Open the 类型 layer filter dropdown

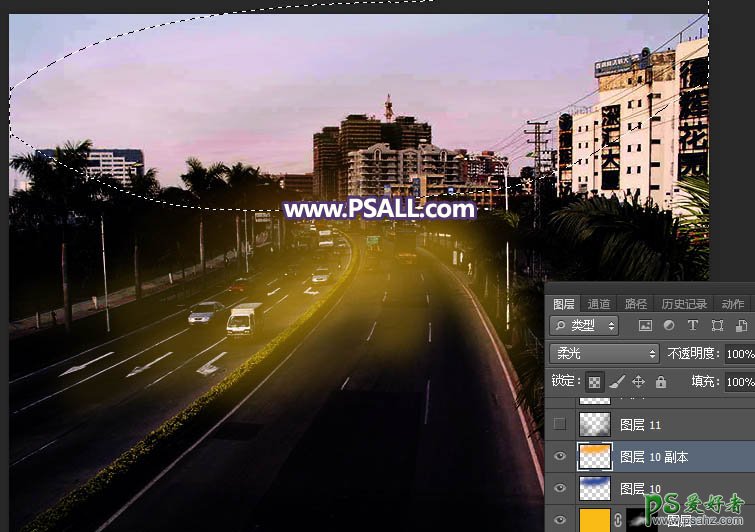pyautogui.click(x=585, y=326)
